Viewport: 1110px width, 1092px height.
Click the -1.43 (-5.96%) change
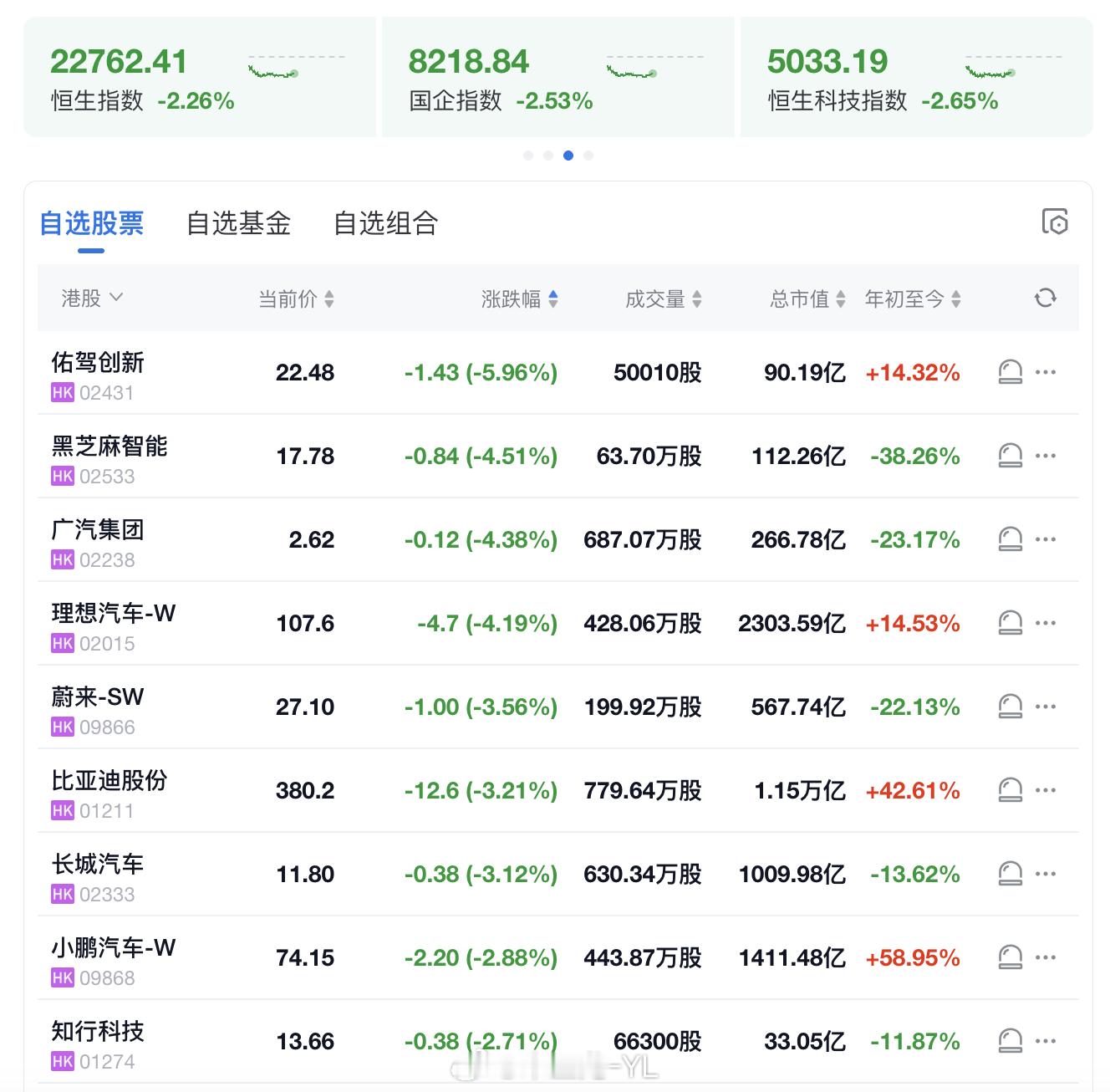481,372
